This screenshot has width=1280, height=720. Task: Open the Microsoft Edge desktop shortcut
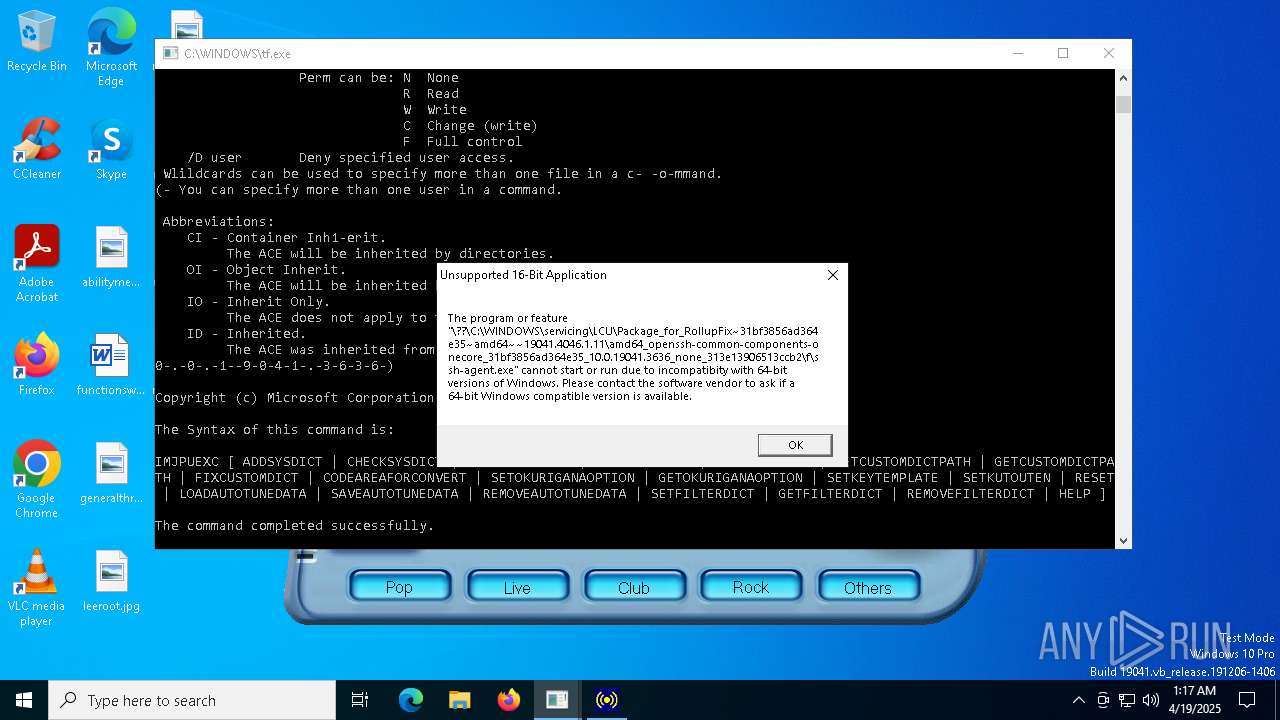[111, 48]
